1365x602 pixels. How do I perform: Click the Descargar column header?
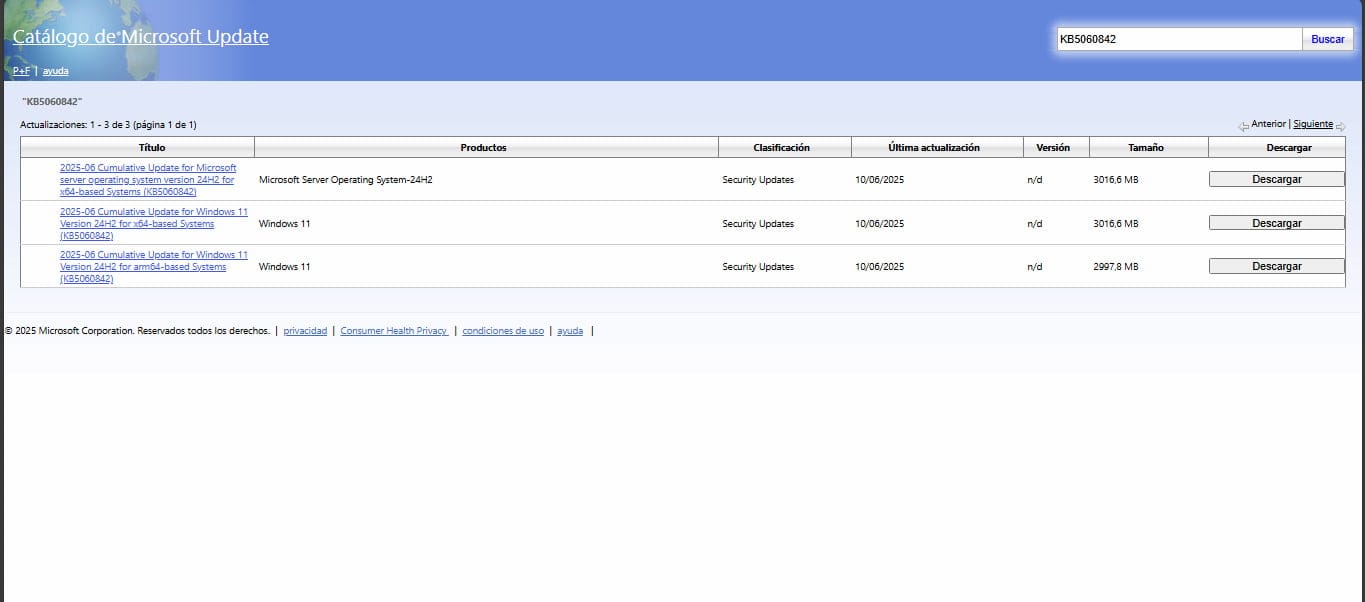coord(1277,147)
